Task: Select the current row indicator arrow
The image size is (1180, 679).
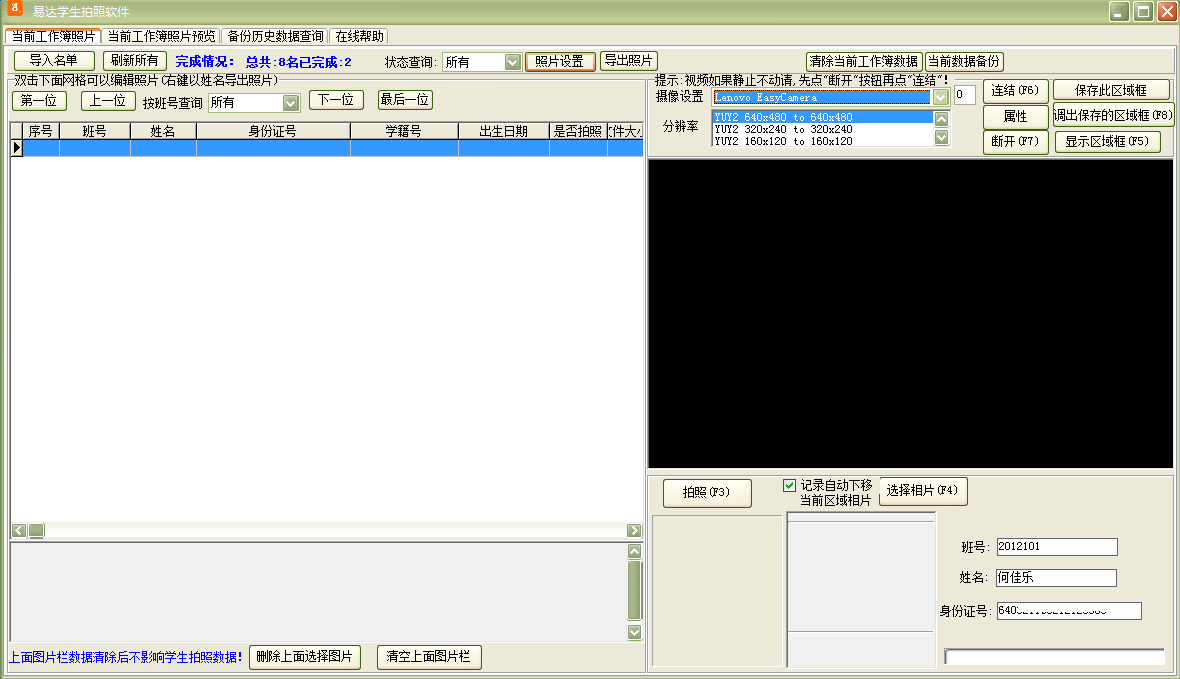Action: coord(17,148)
